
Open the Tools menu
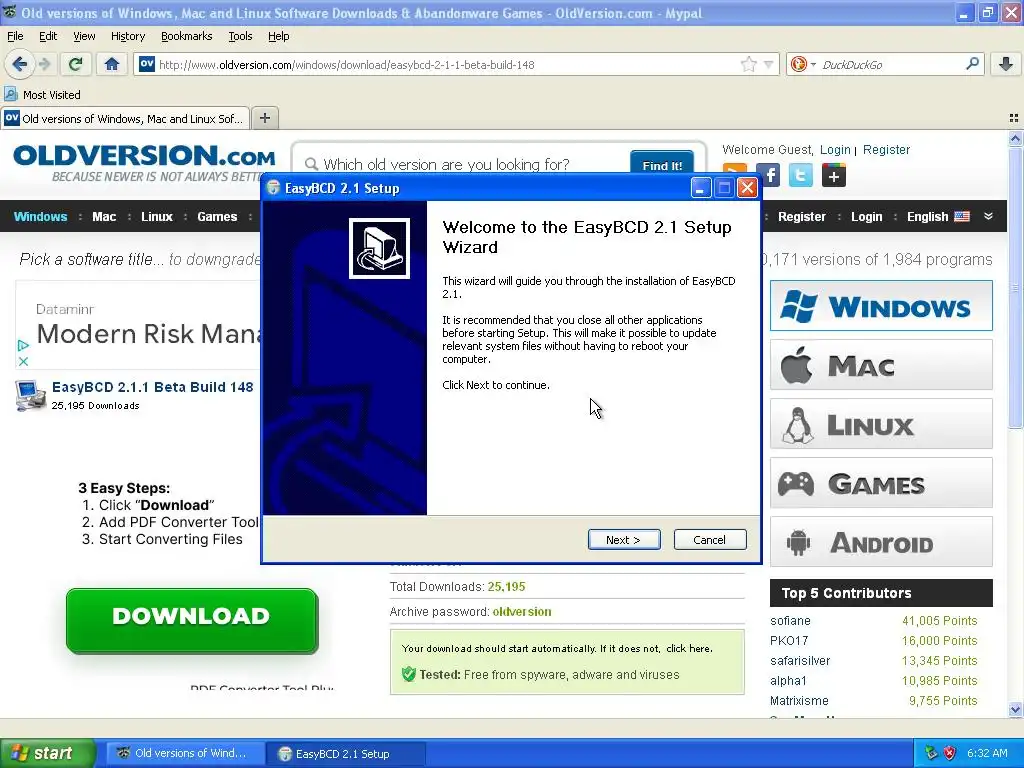[240, 37]
